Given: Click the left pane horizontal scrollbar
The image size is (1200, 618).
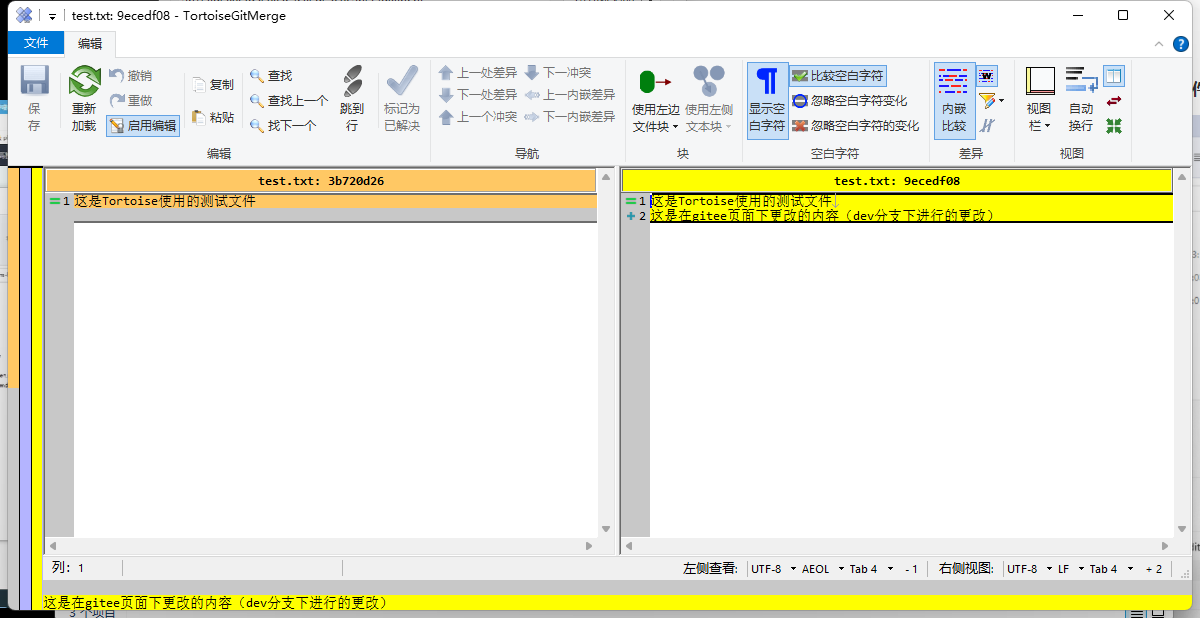Looking at the screenshot, I should (321, 546).
